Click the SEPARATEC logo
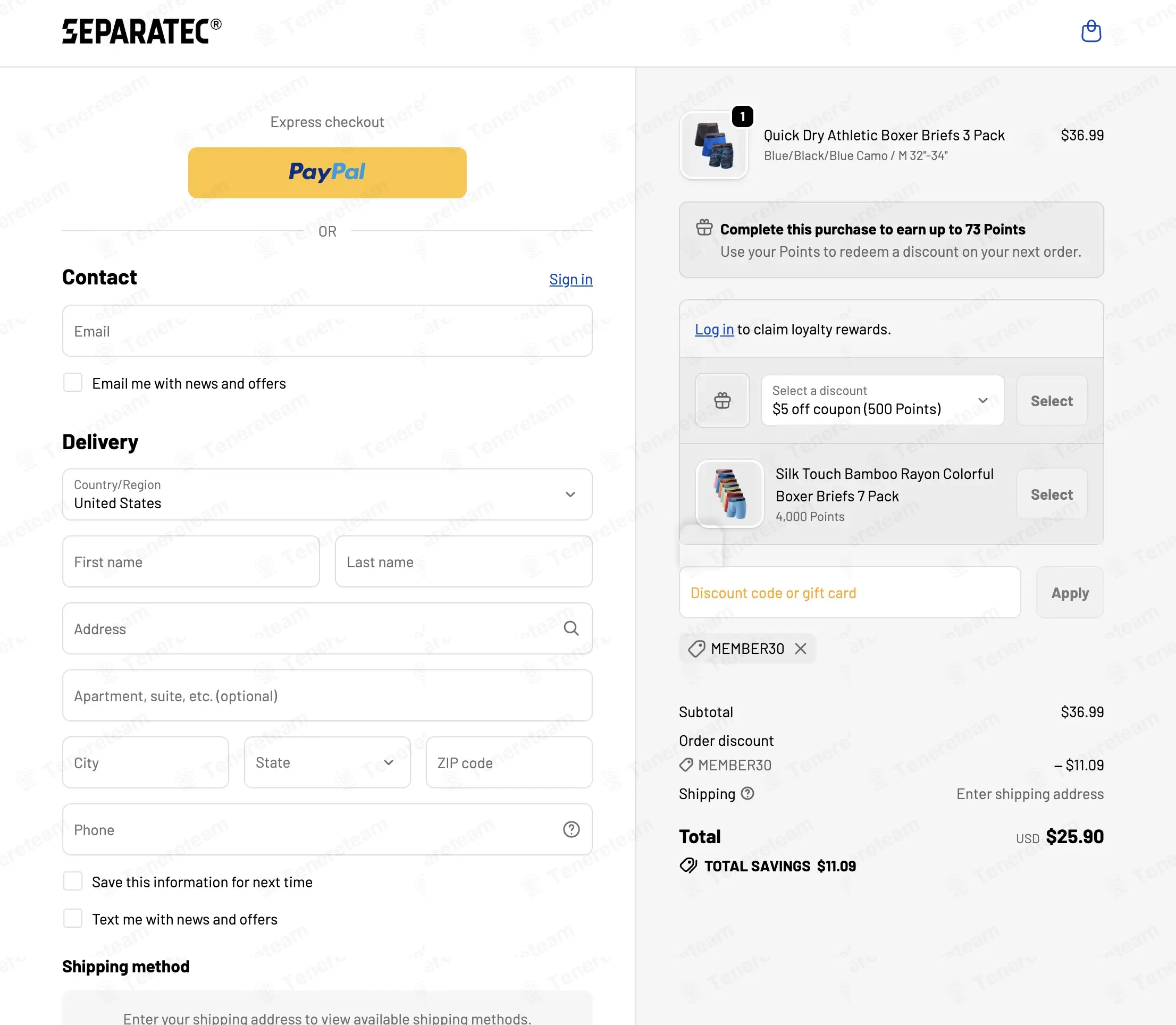Image resolution: width=1176 pixels, height=1025 pixels. [x=141, y=31]
